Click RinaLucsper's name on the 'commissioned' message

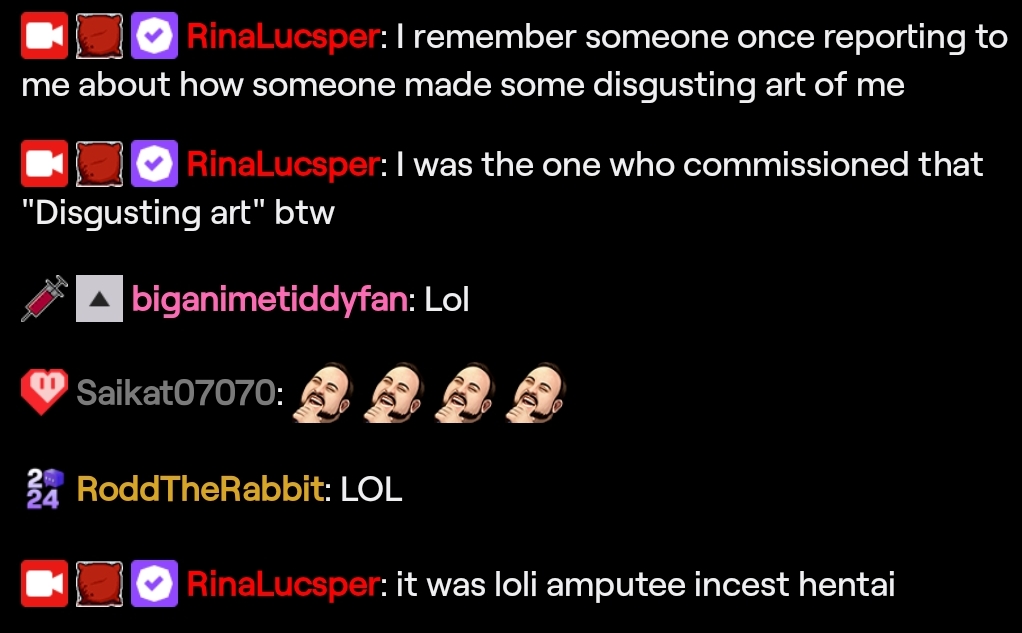click(282, 165)
